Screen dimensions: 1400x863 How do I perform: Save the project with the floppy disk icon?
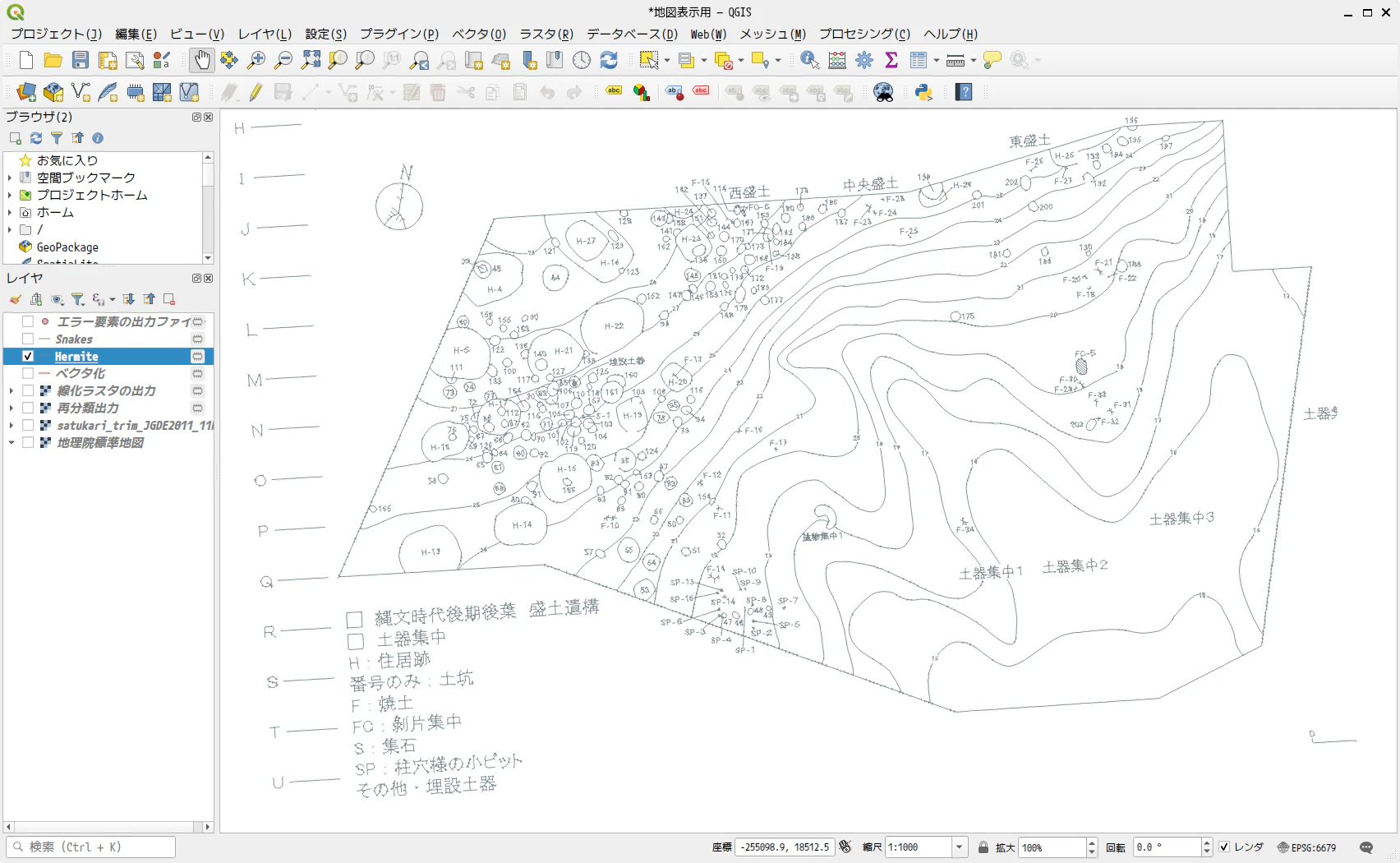[81, 60]
